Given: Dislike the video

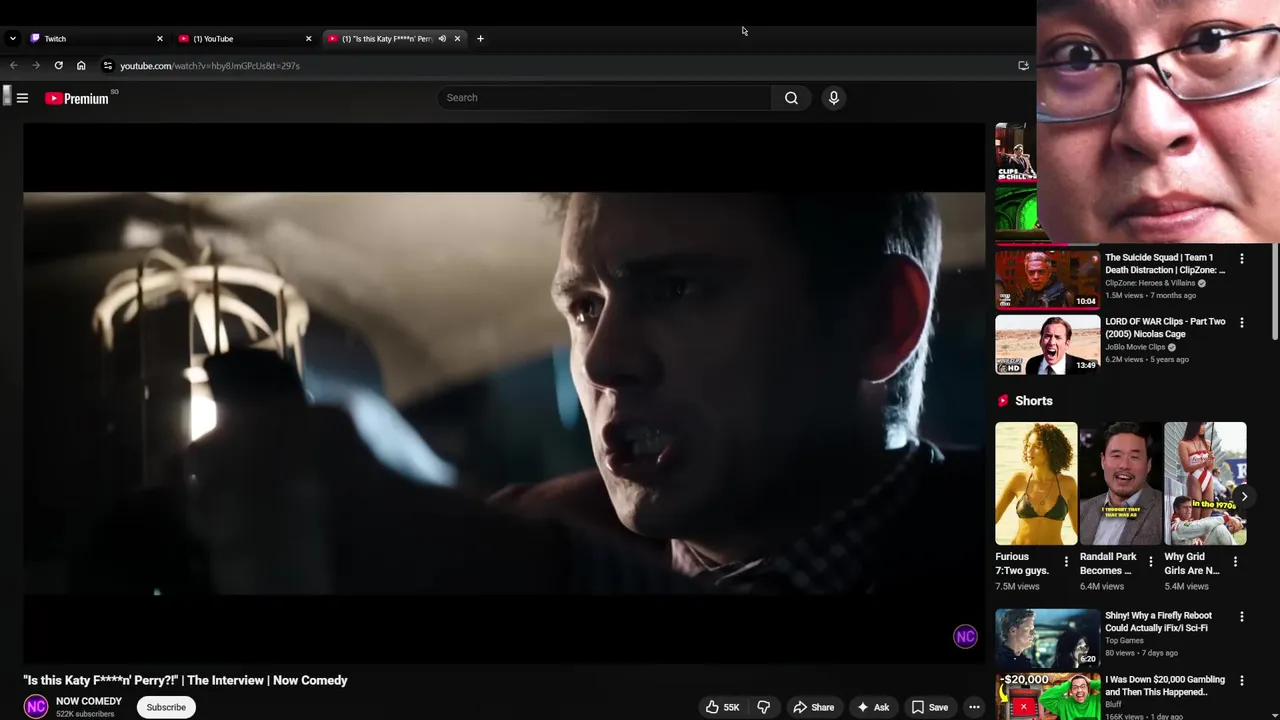Looking at the screenshot, I should pyautogui.click(x=763, y=707).
